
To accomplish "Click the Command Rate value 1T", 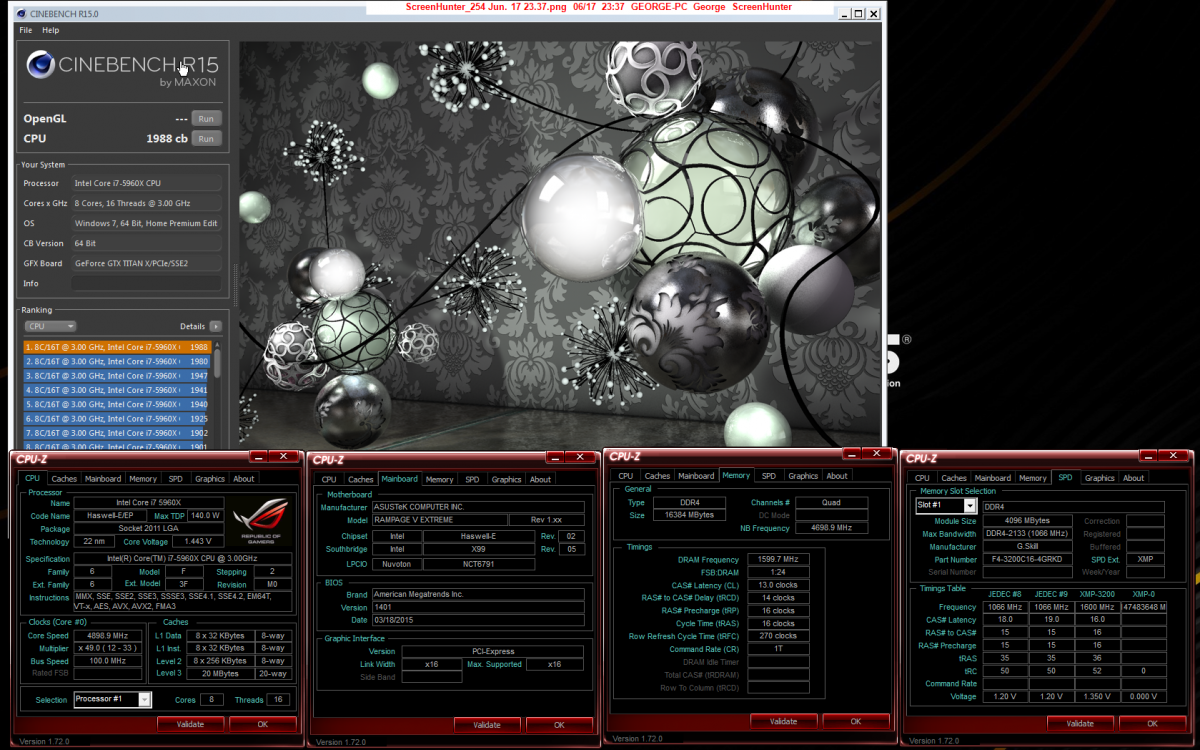I will (778, 649).
